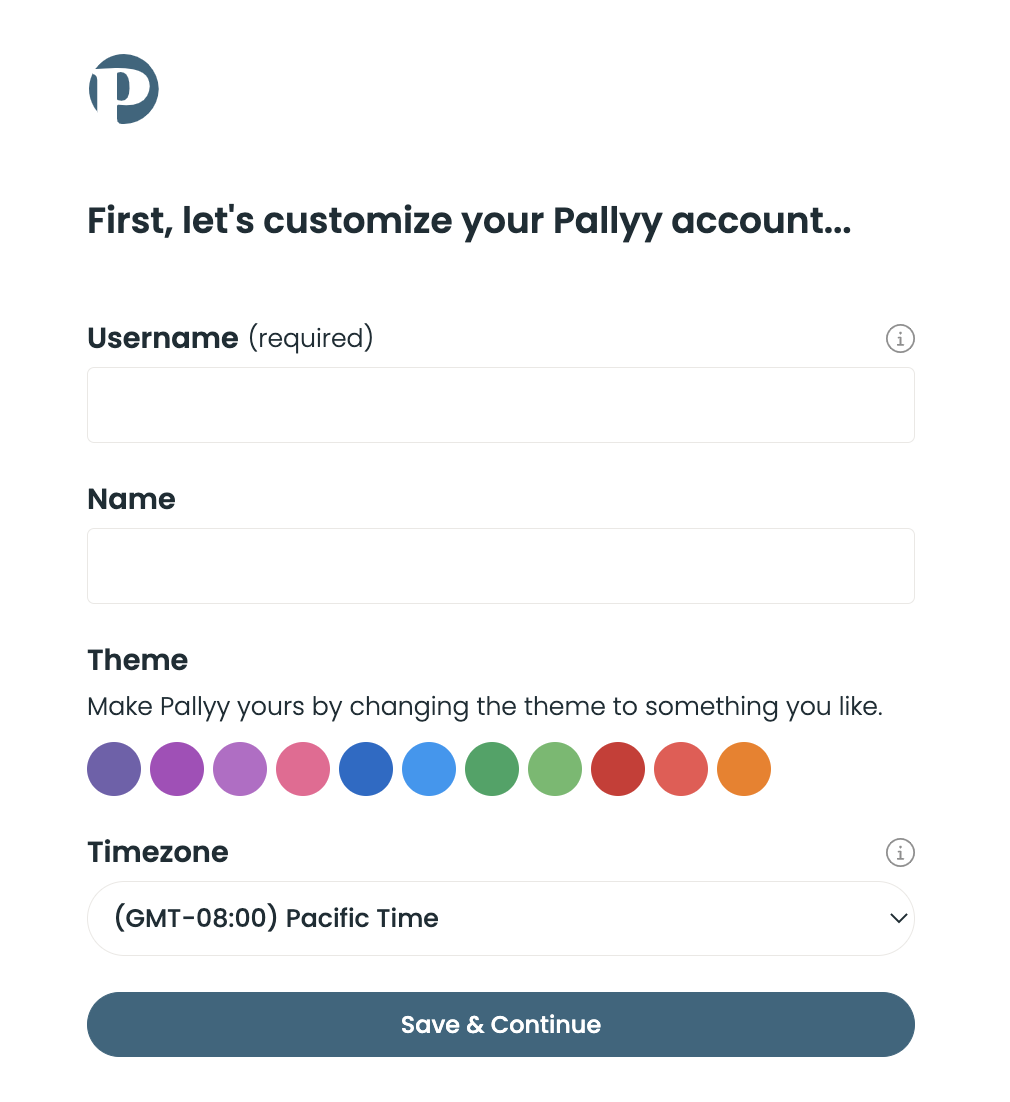Open the Timezone dropdown
Image resolution: width=1010 pixels, height=1102 pixels.
[500, 918]
